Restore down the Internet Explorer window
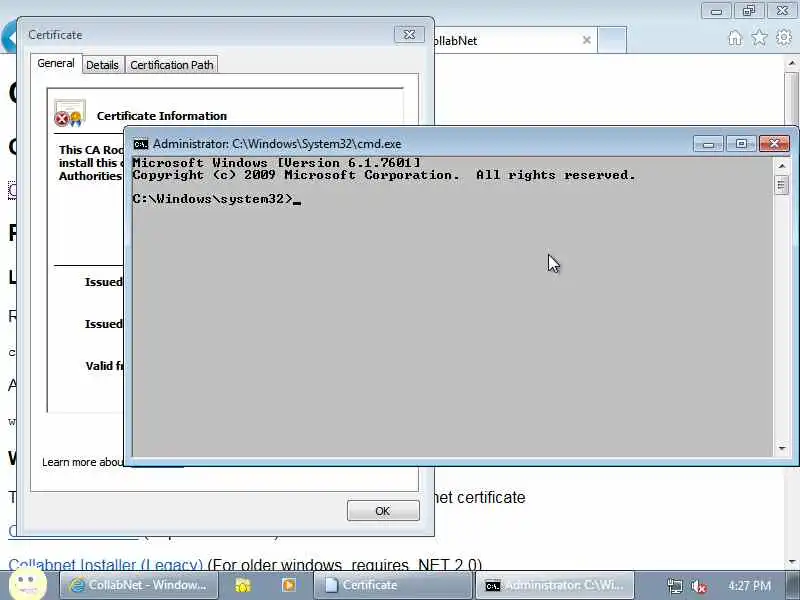 (749, 10)
